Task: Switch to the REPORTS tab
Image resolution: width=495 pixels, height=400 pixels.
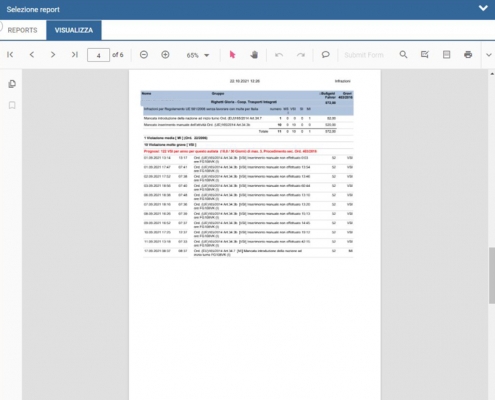Action: pyautogui.click(x=22, y=30)
